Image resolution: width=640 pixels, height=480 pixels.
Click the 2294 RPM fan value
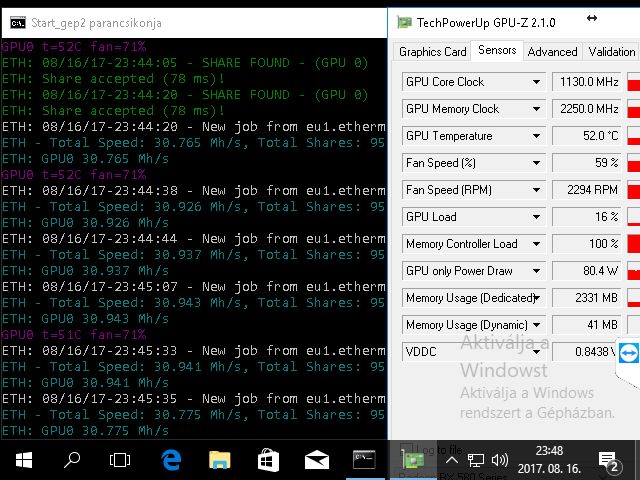tap(586, 190)
